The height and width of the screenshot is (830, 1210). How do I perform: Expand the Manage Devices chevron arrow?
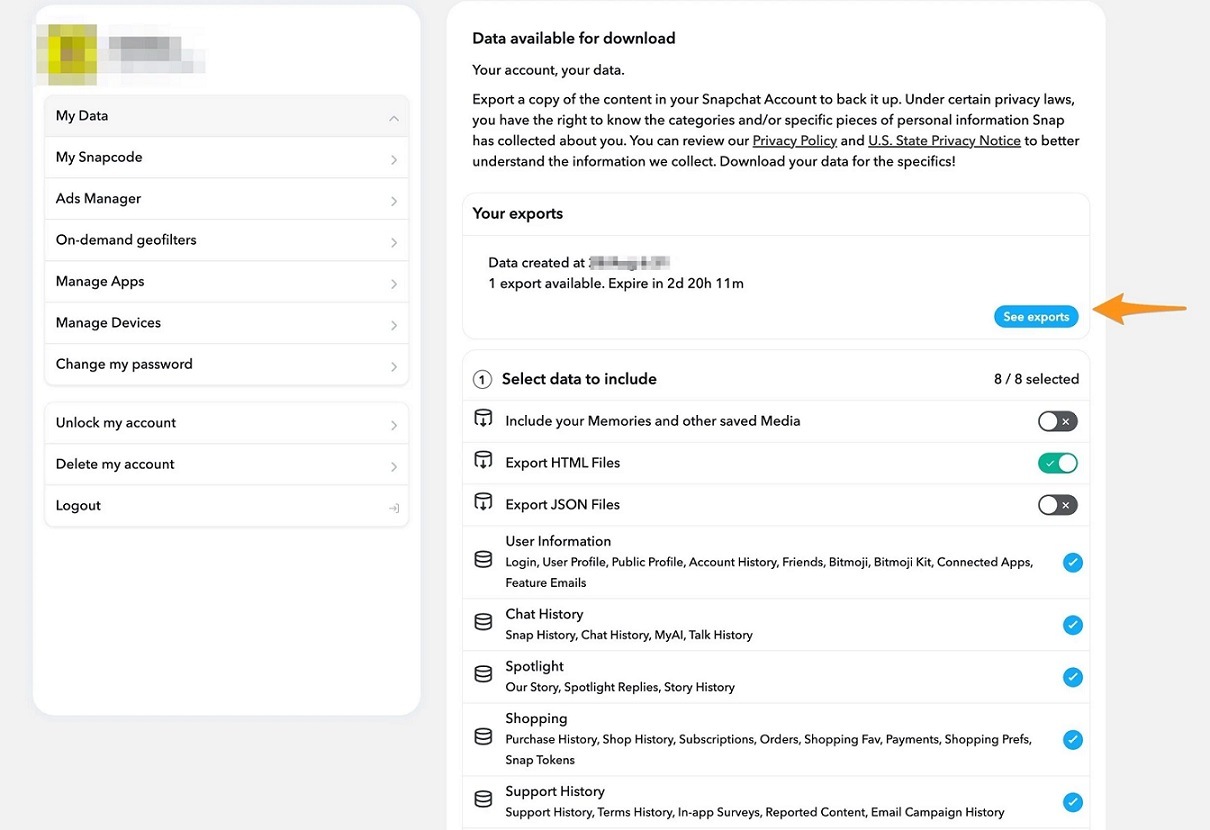coord(393,325)
